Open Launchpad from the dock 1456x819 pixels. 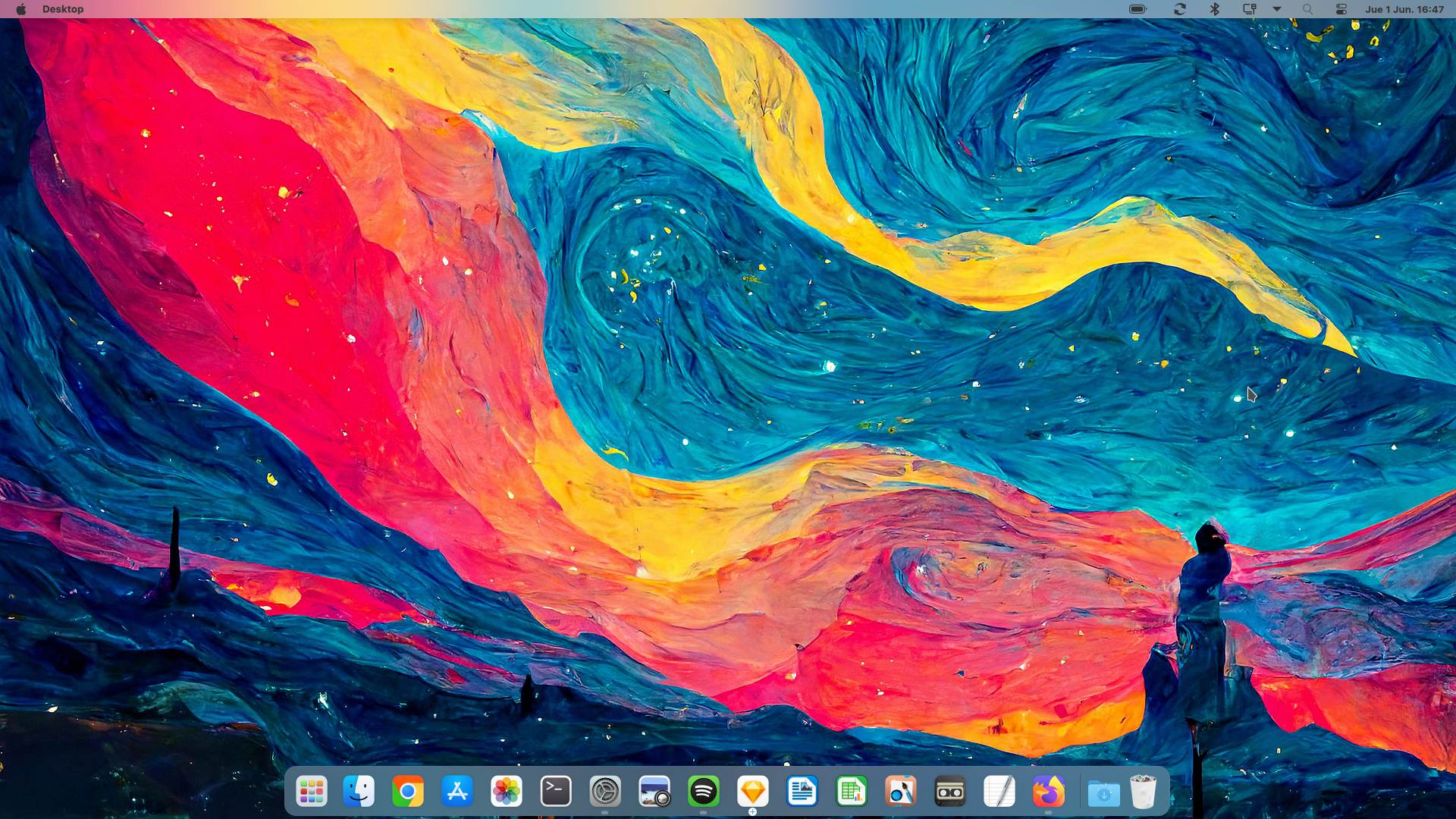click(311, 792)
